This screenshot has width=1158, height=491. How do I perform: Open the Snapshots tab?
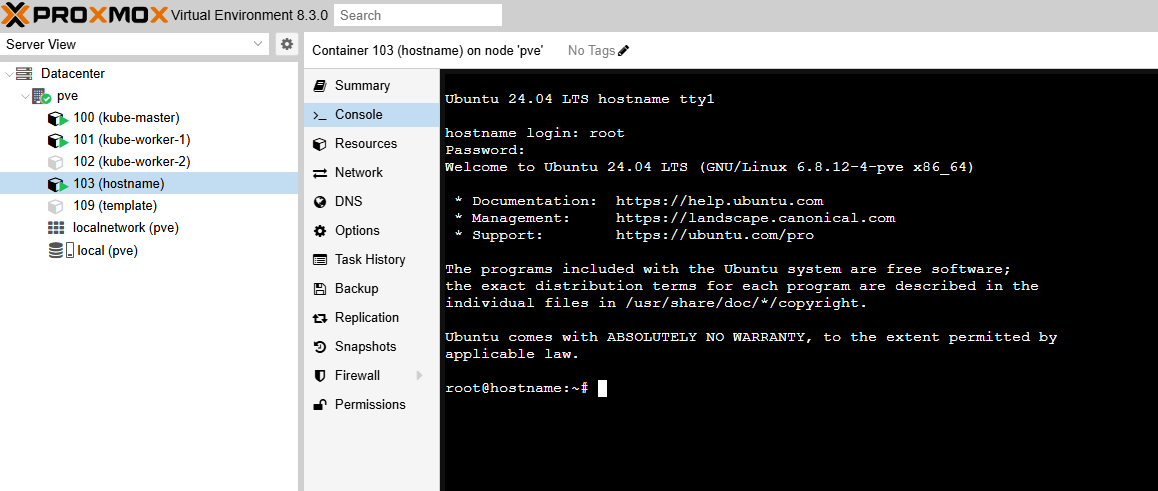pyautogui.click(x=371, y=346)
